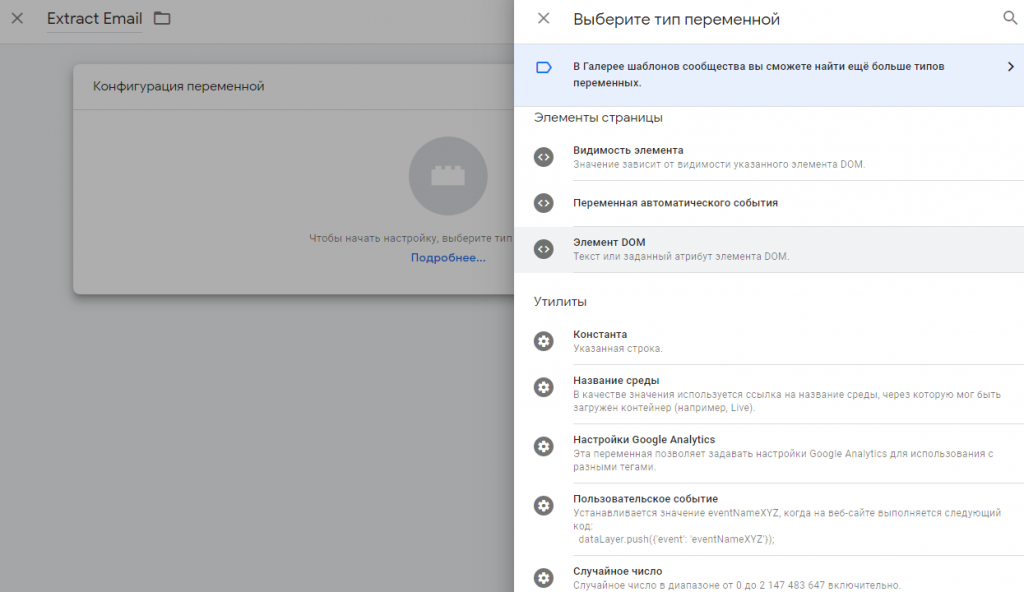Click the Настройки Google Analytics gear icon
1024x592 pixels.
pyautogui.click(x=543, y=446)
